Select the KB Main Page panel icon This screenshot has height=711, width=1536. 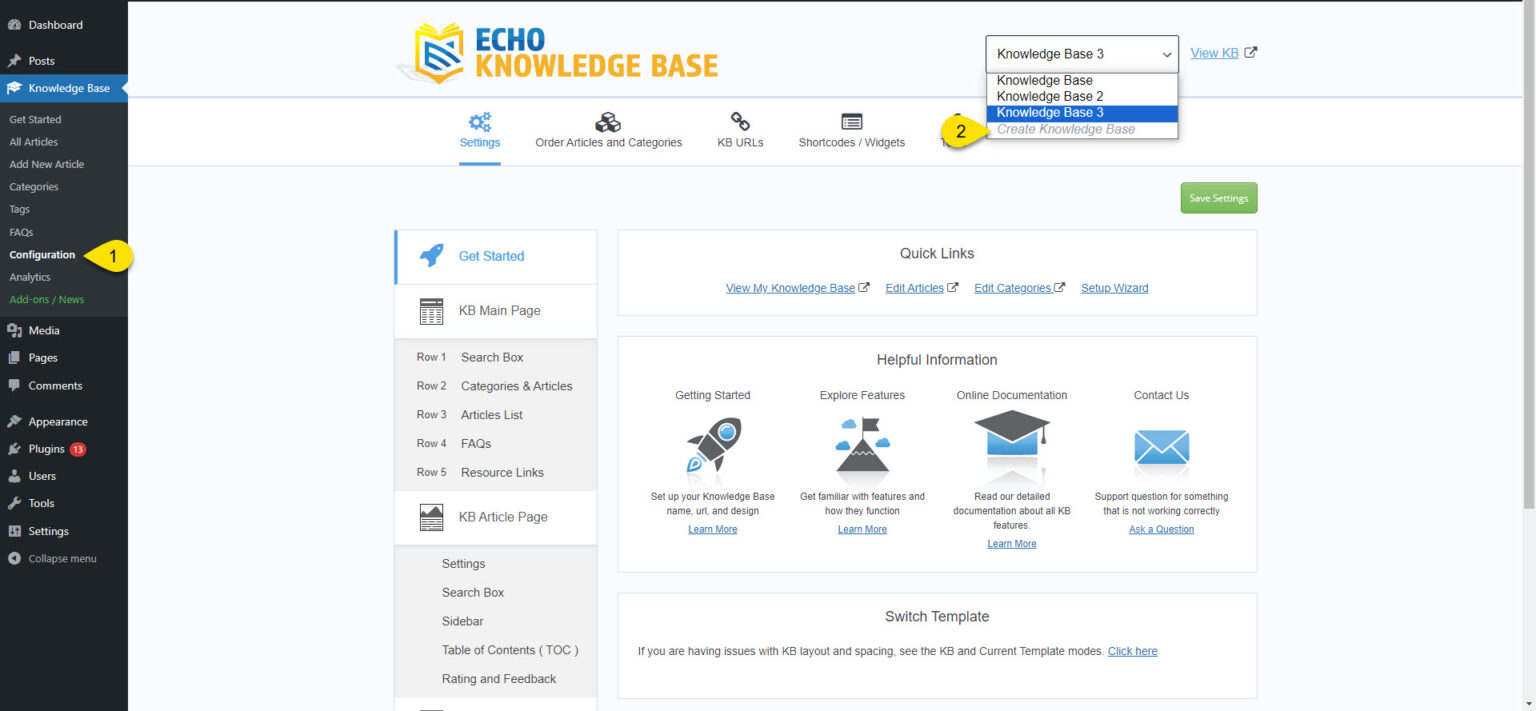[430, 311]
